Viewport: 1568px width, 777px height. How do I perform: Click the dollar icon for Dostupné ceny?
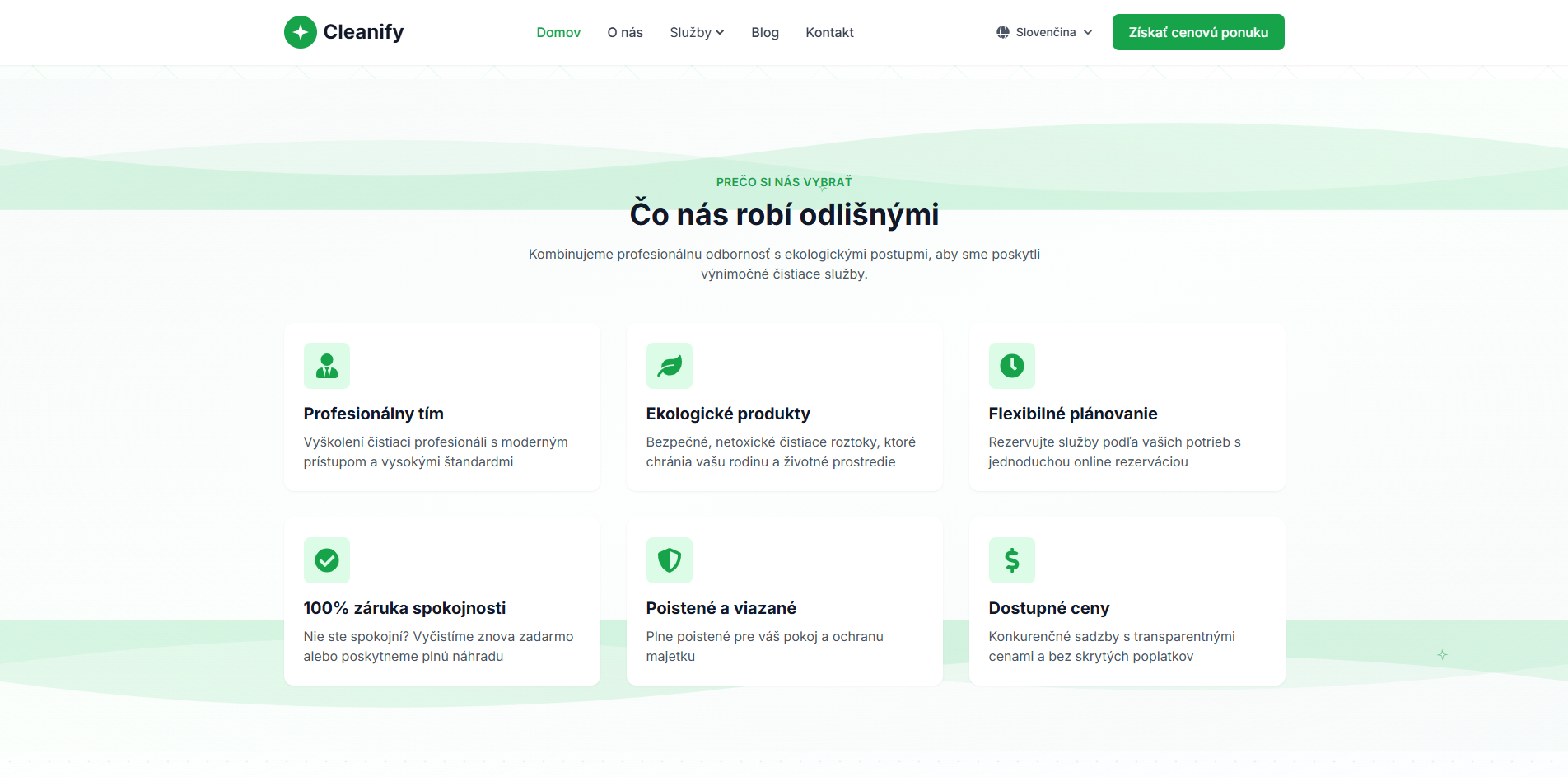(1011, 559)
